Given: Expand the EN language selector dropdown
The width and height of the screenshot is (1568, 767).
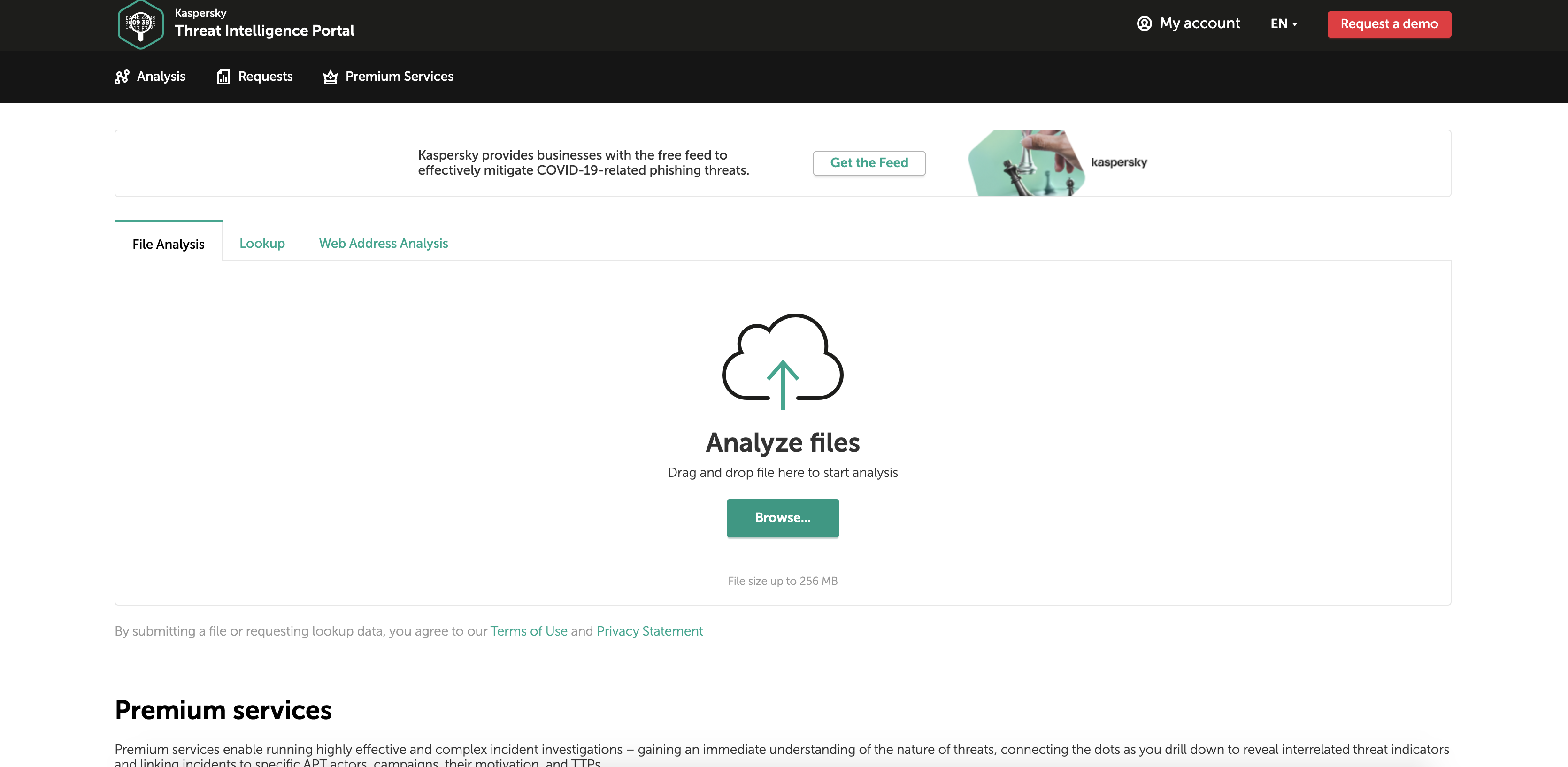Looking at the screenshot, I should point(1284,23).
